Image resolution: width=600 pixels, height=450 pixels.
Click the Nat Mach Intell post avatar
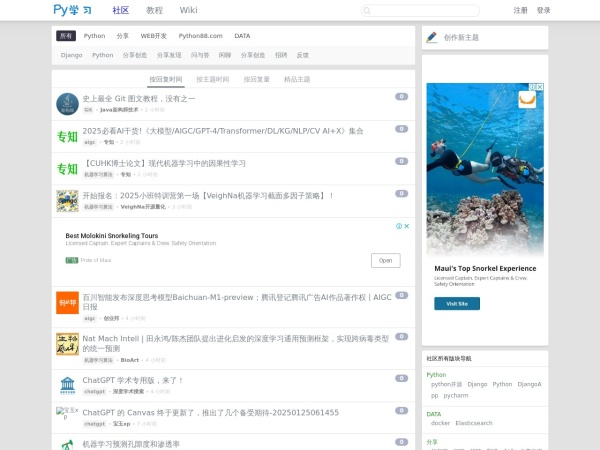coord(67,344)
